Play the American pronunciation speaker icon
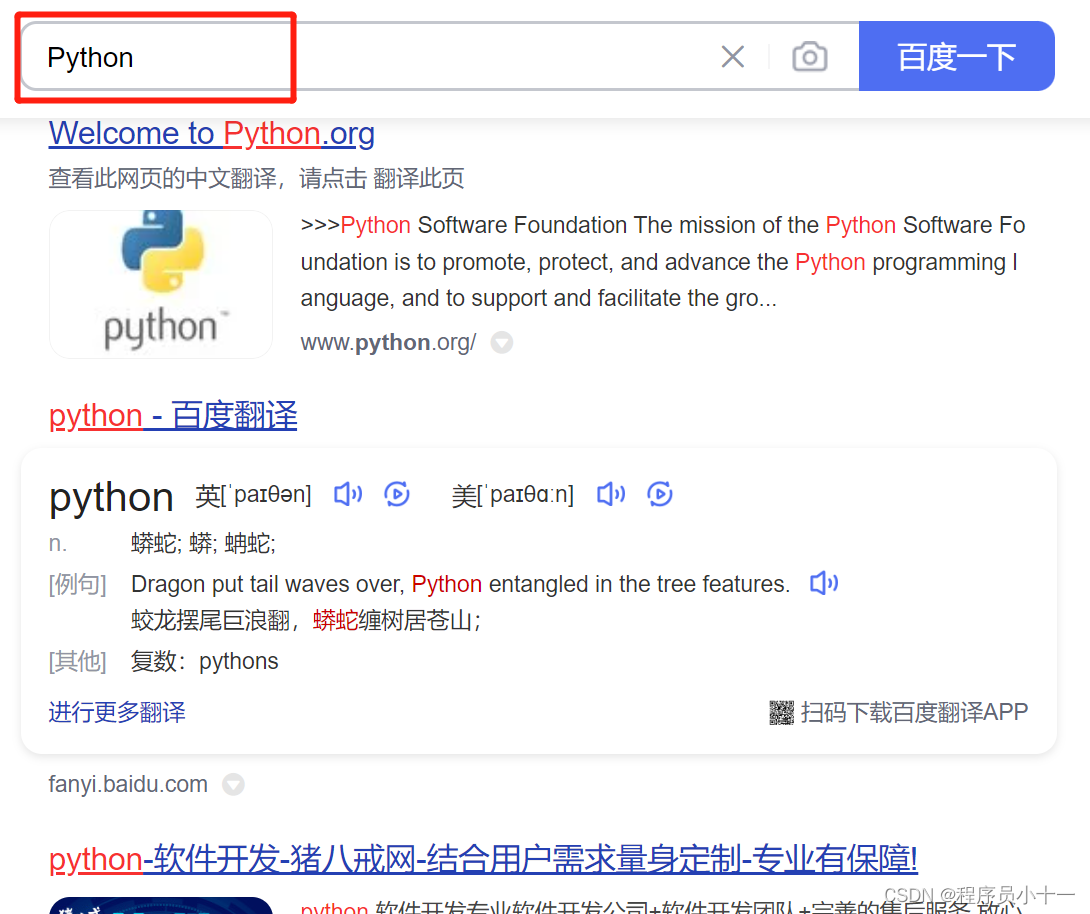This screenshot has height=914, width=1090. pyautogui.click(x=611, y=494)
